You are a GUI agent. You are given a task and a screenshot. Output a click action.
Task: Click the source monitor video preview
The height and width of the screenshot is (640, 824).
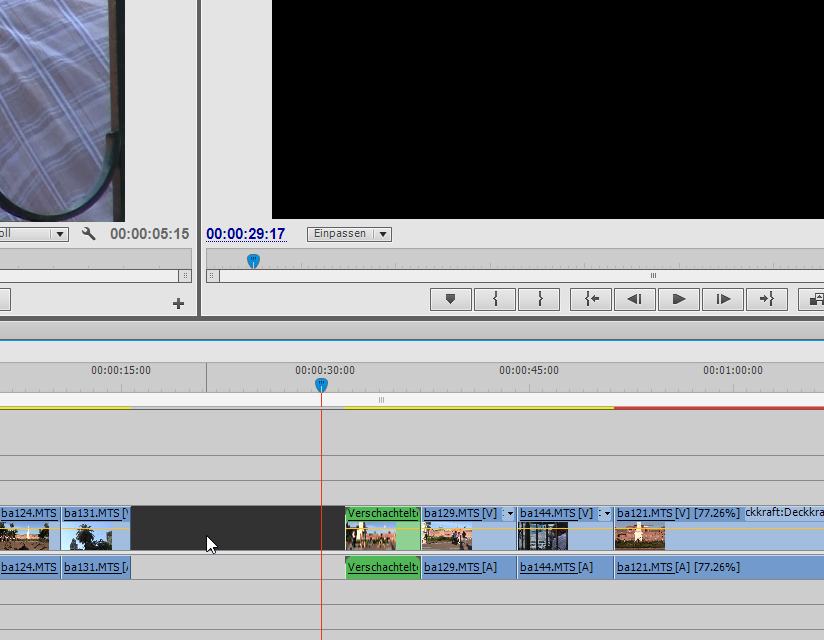point(62,110)
